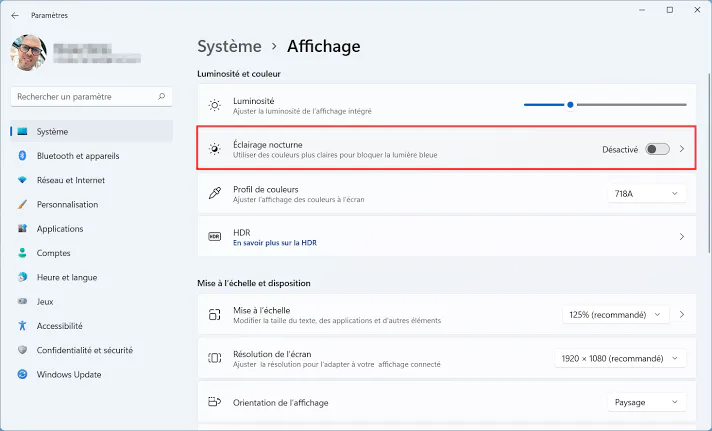This screenshot has width=712, height=431.
Task: Open Confidentialité et sécurité settings
Action: tap(85, 350)
